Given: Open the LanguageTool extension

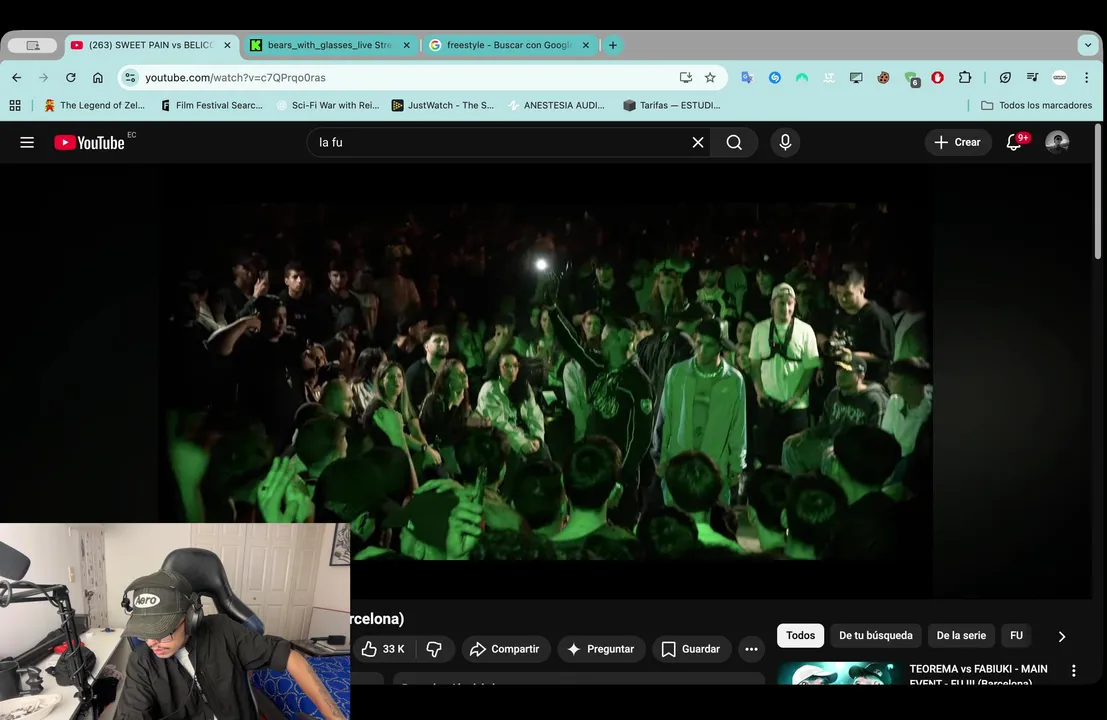Looking at the screenshot, I should coord(829,78).
